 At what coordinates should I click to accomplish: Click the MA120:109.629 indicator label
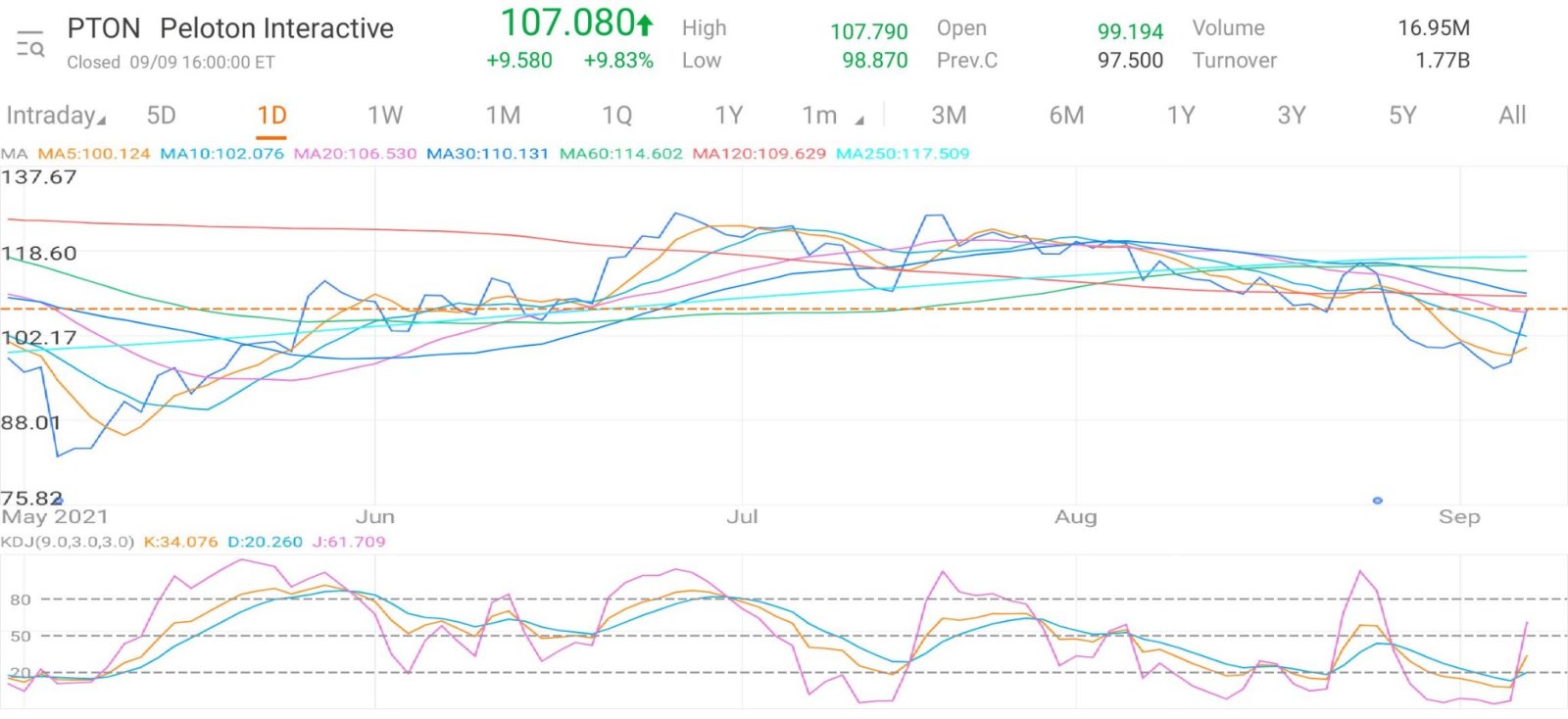point(759,154)
